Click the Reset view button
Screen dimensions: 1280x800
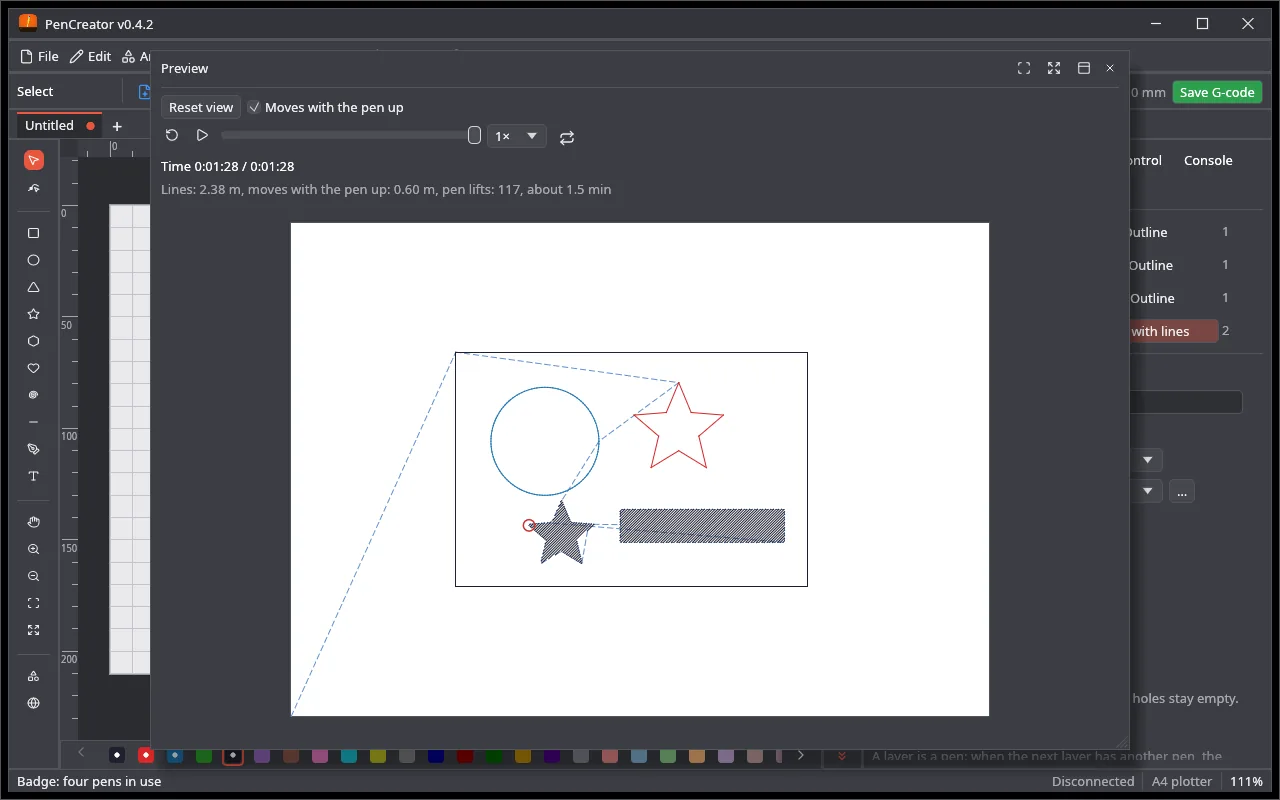coord(201,107)
